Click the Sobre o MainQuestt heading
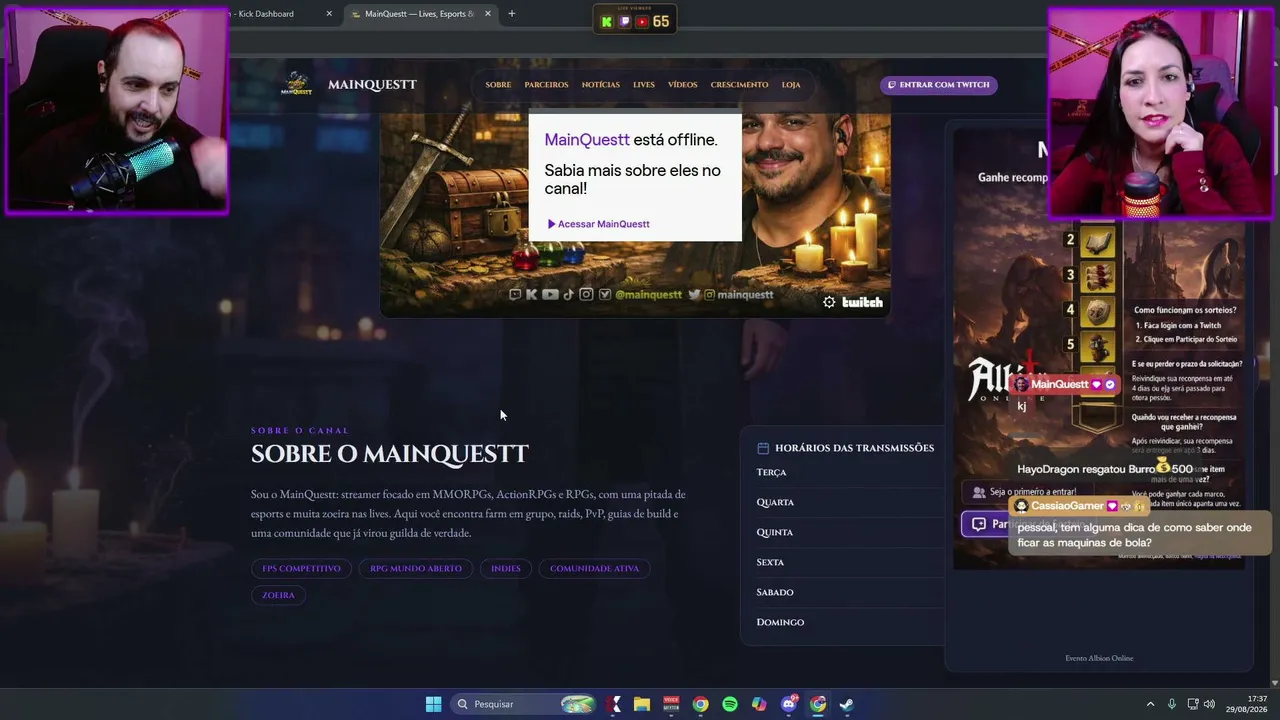This screenshot has height=720, width=1280. pos(390,454)
